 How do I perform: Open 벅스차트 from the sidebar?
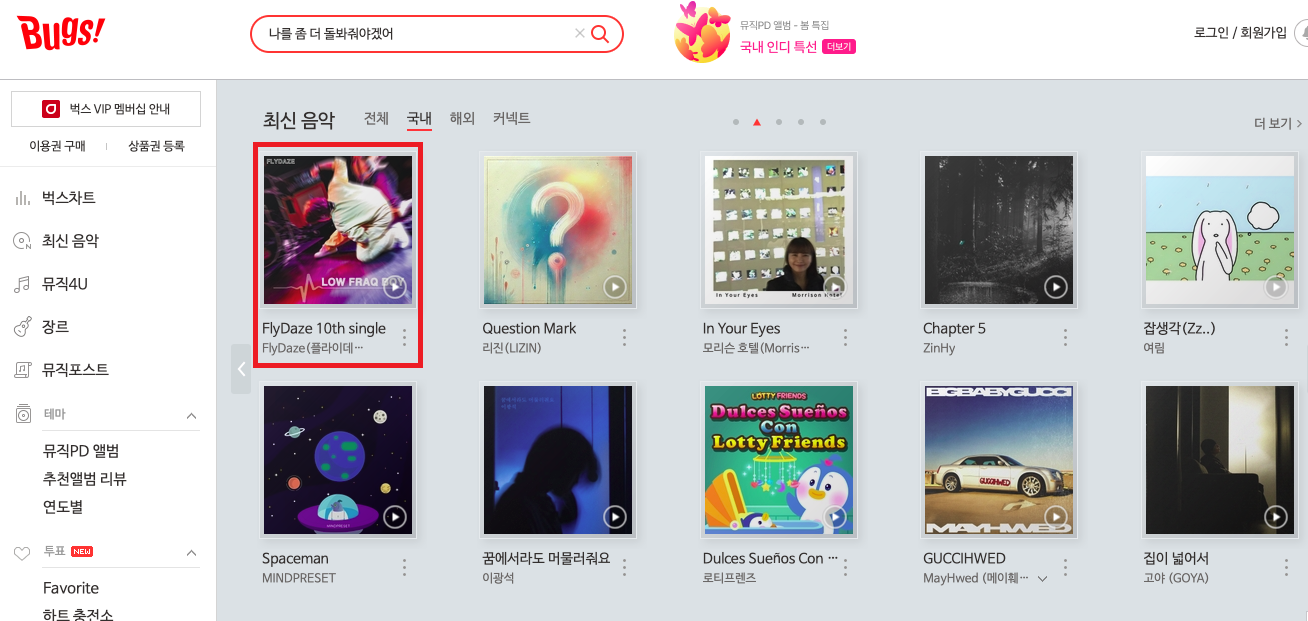(x=68, y=198)
